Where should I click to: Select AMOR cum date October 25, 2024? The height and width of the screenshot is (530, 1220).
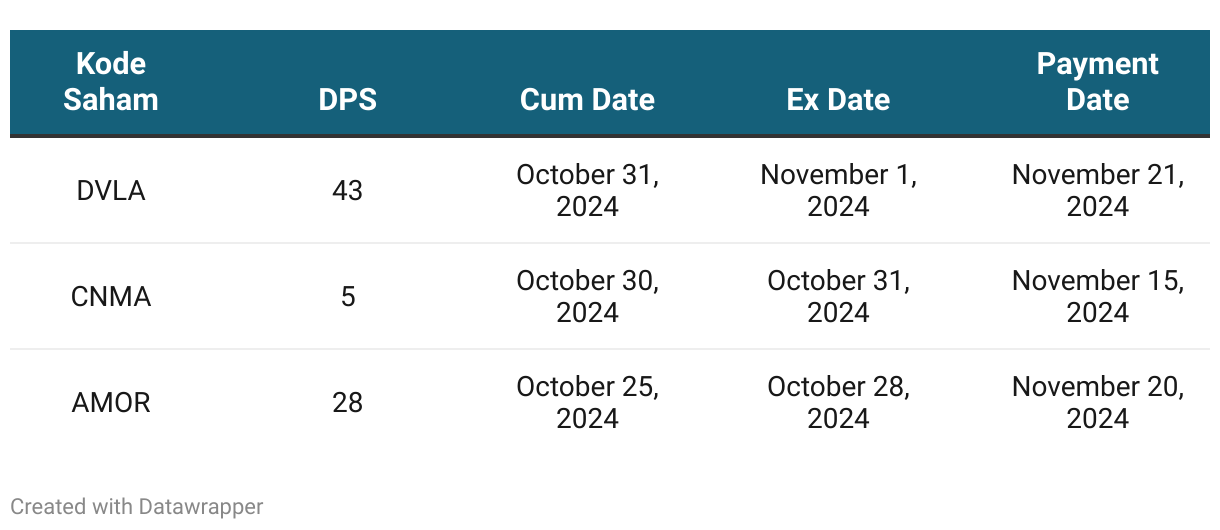point(588,402)
